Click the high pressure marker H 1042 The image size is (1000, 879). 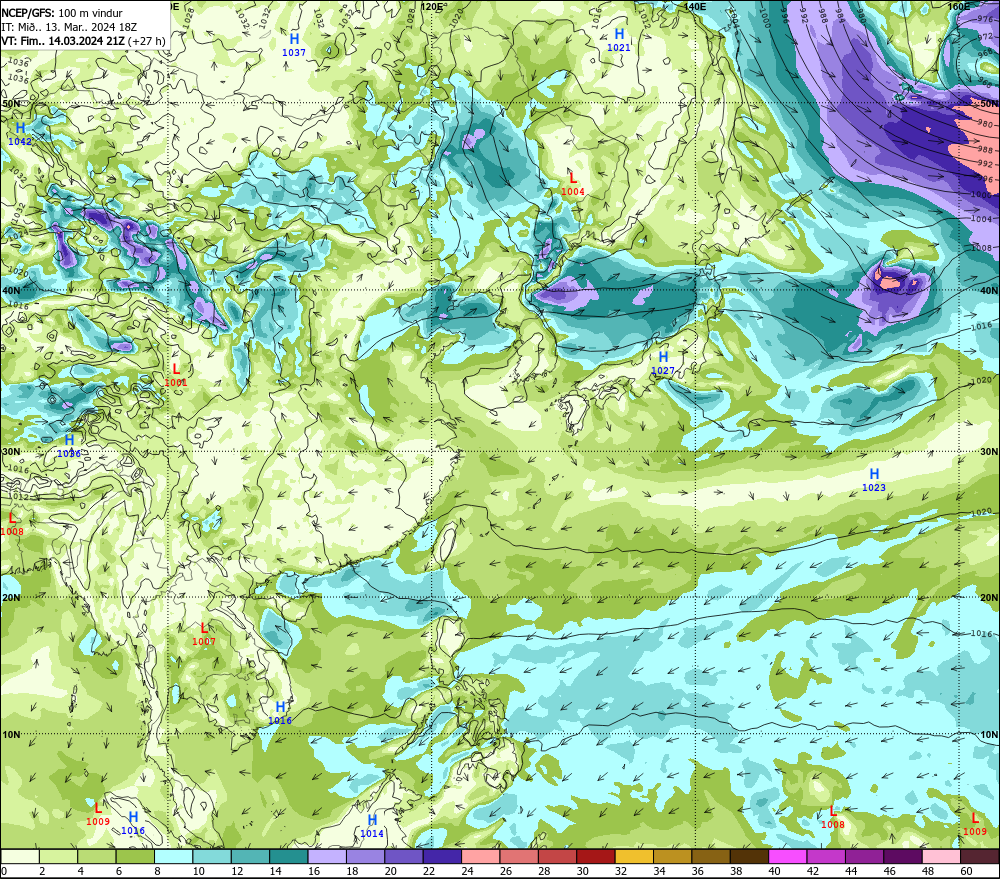point(20,134)
